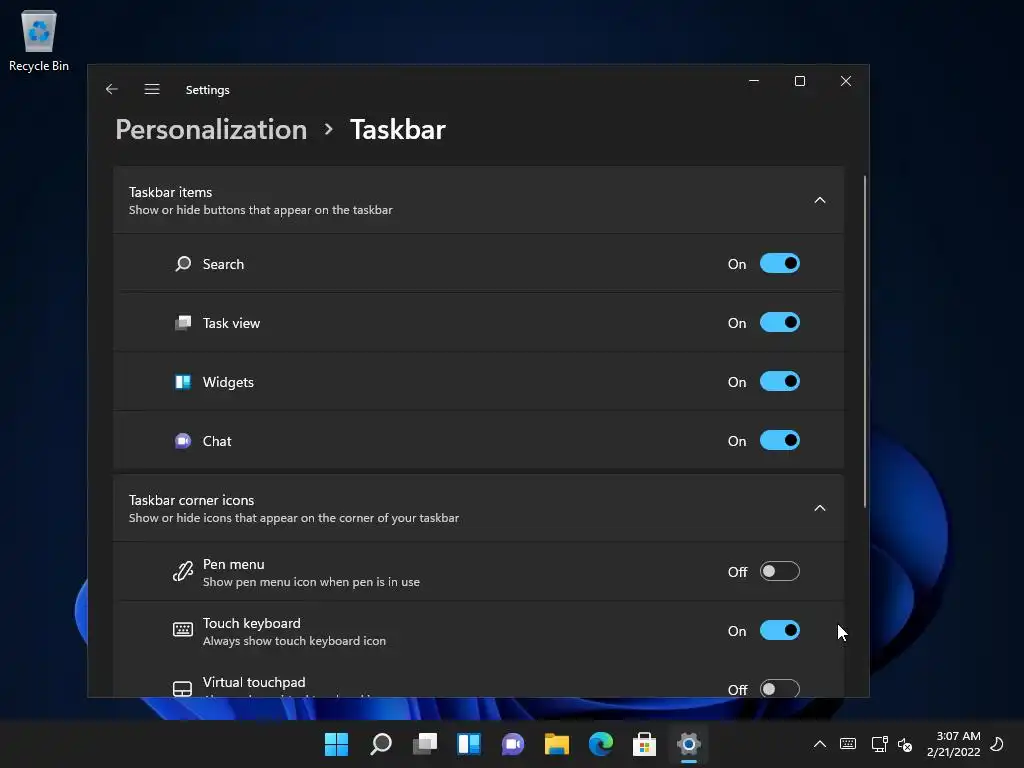1024x768 pixels.
Task: Open the Settings hamburger navigation menu
Action: pyautogui.click(x=152, y=89)
